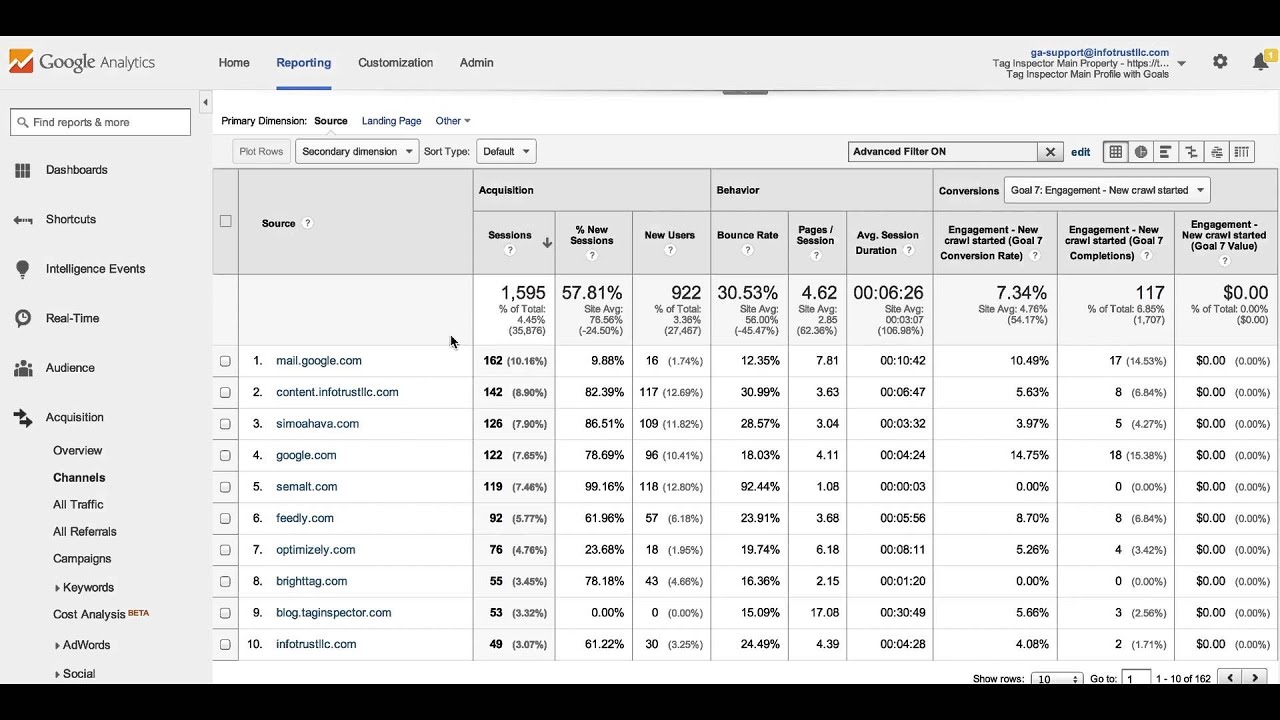Screen dimensions: 1280x720
Task: Open the Customization tab
Action: pos(396,62)
